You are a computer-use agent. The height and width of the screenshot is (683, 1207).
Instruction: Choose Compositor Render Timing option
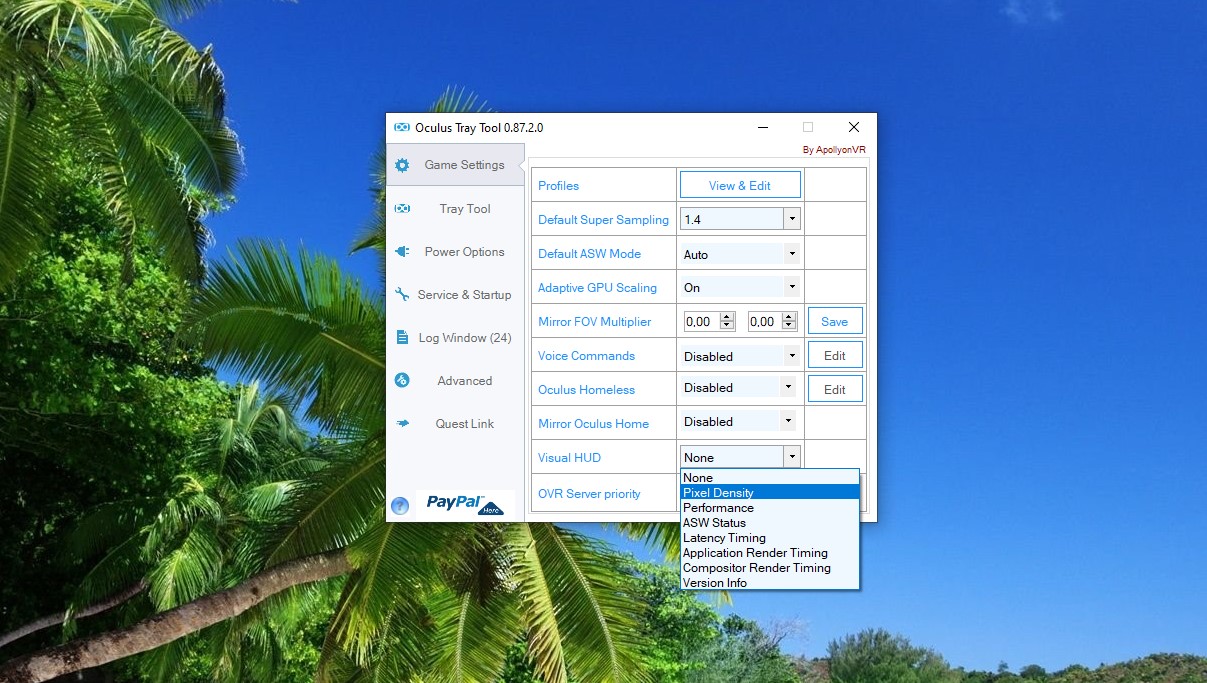click(x=769, y=568)
